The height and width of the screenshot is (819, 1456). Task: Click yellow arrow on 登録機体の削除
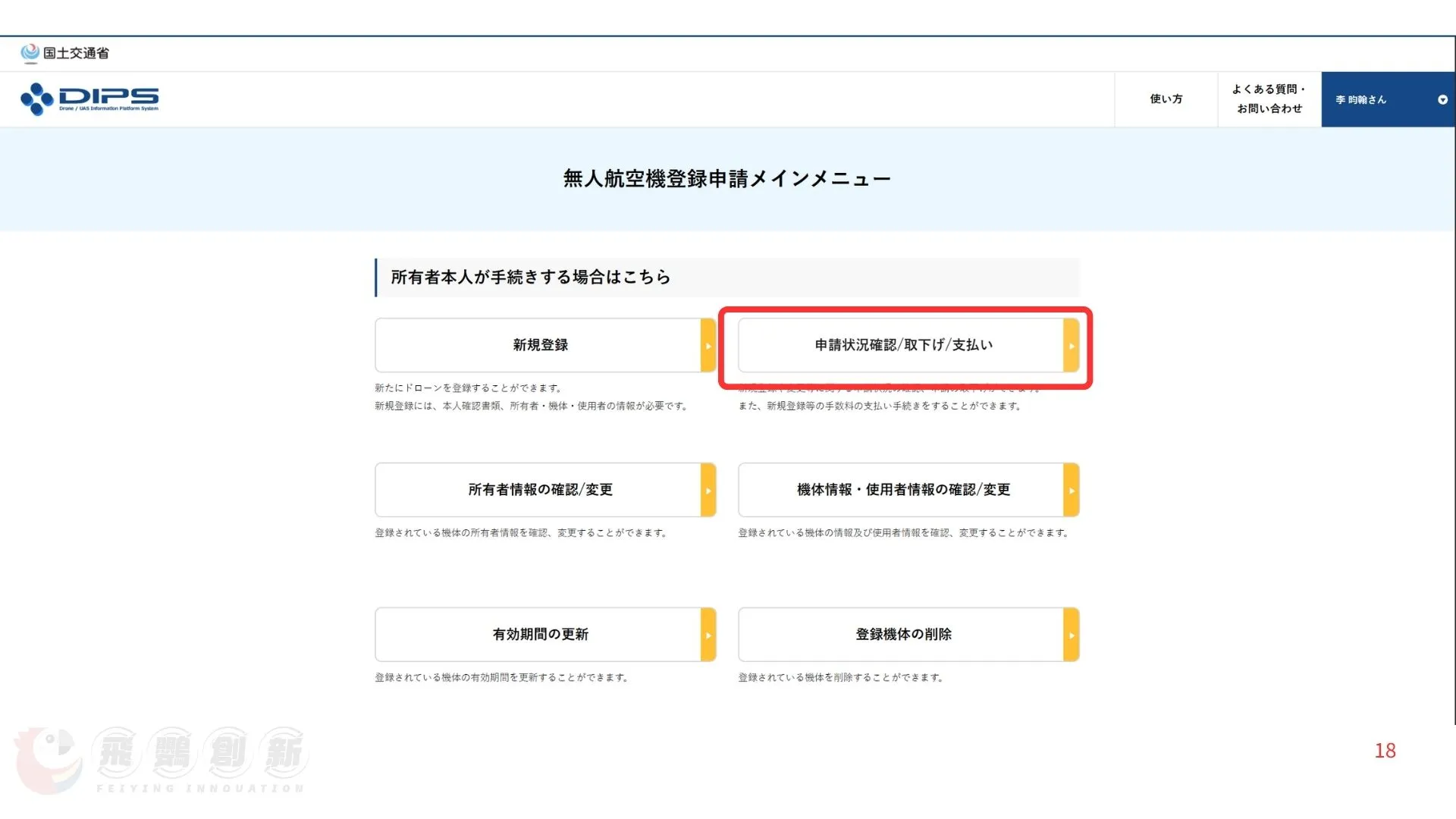coord(1071,635)
